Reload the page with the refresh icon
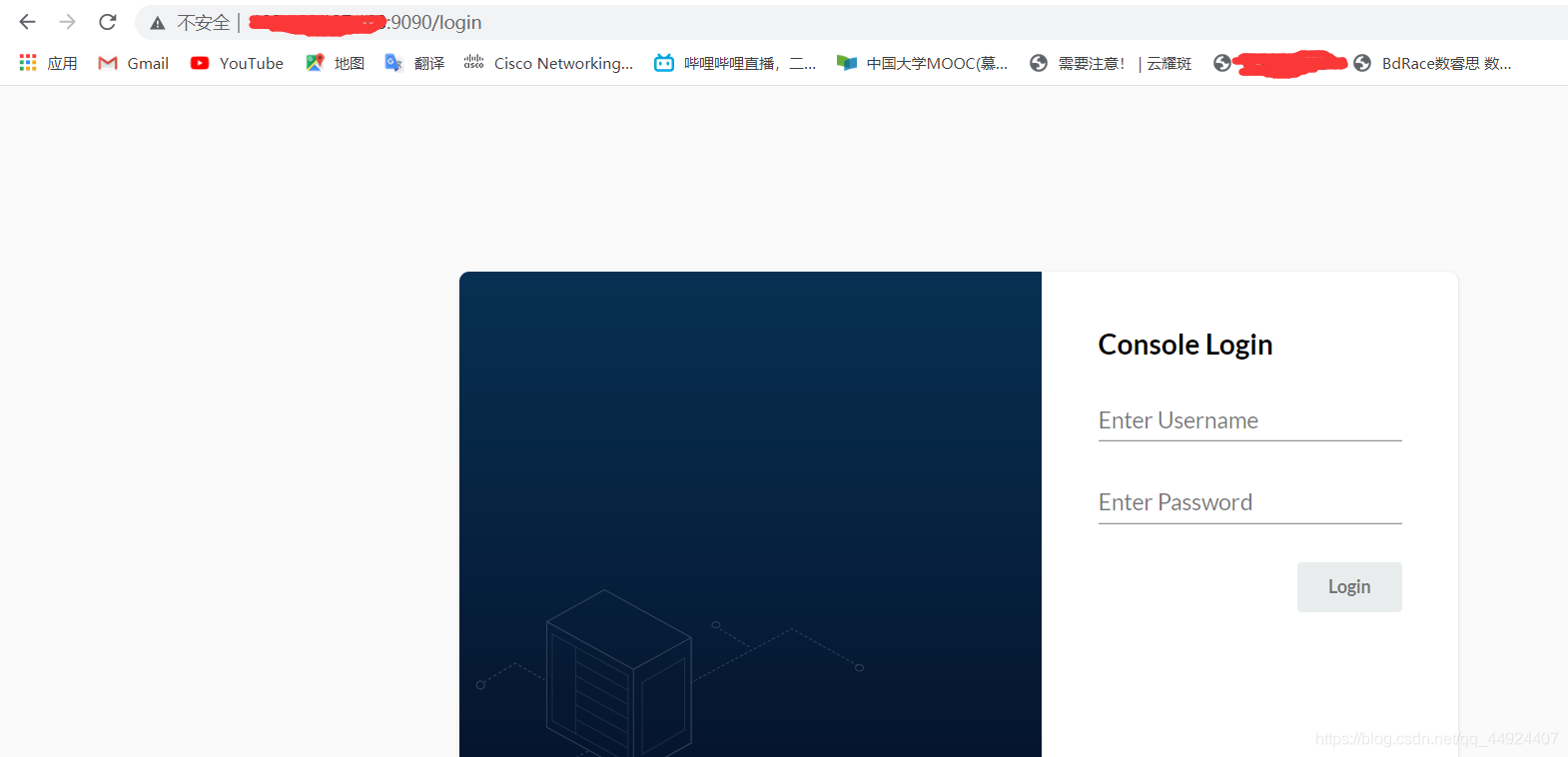The width and height of the screenshot is (1568, 757). tap(108, 22)
